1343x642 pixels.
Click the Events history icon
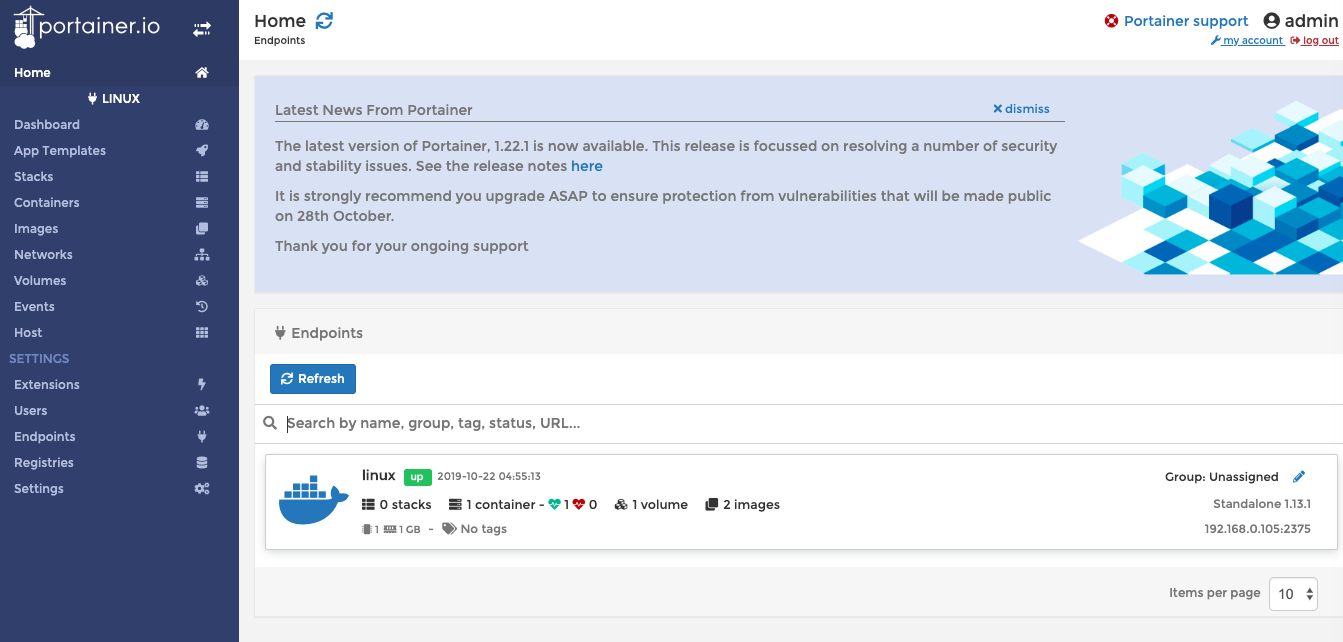(202, 307)
